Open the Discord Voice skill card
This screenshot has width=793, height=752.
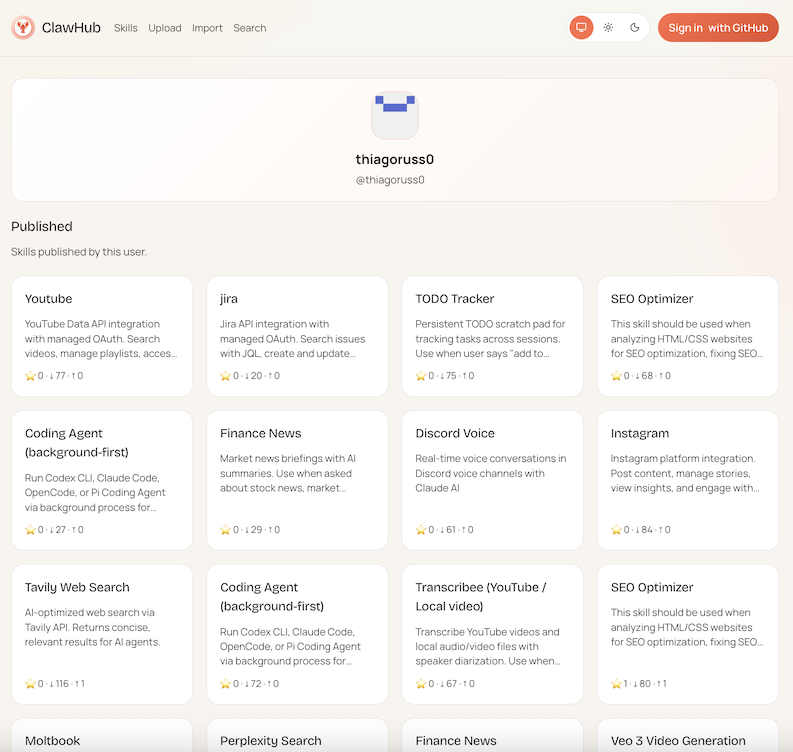tap(492, 480)
